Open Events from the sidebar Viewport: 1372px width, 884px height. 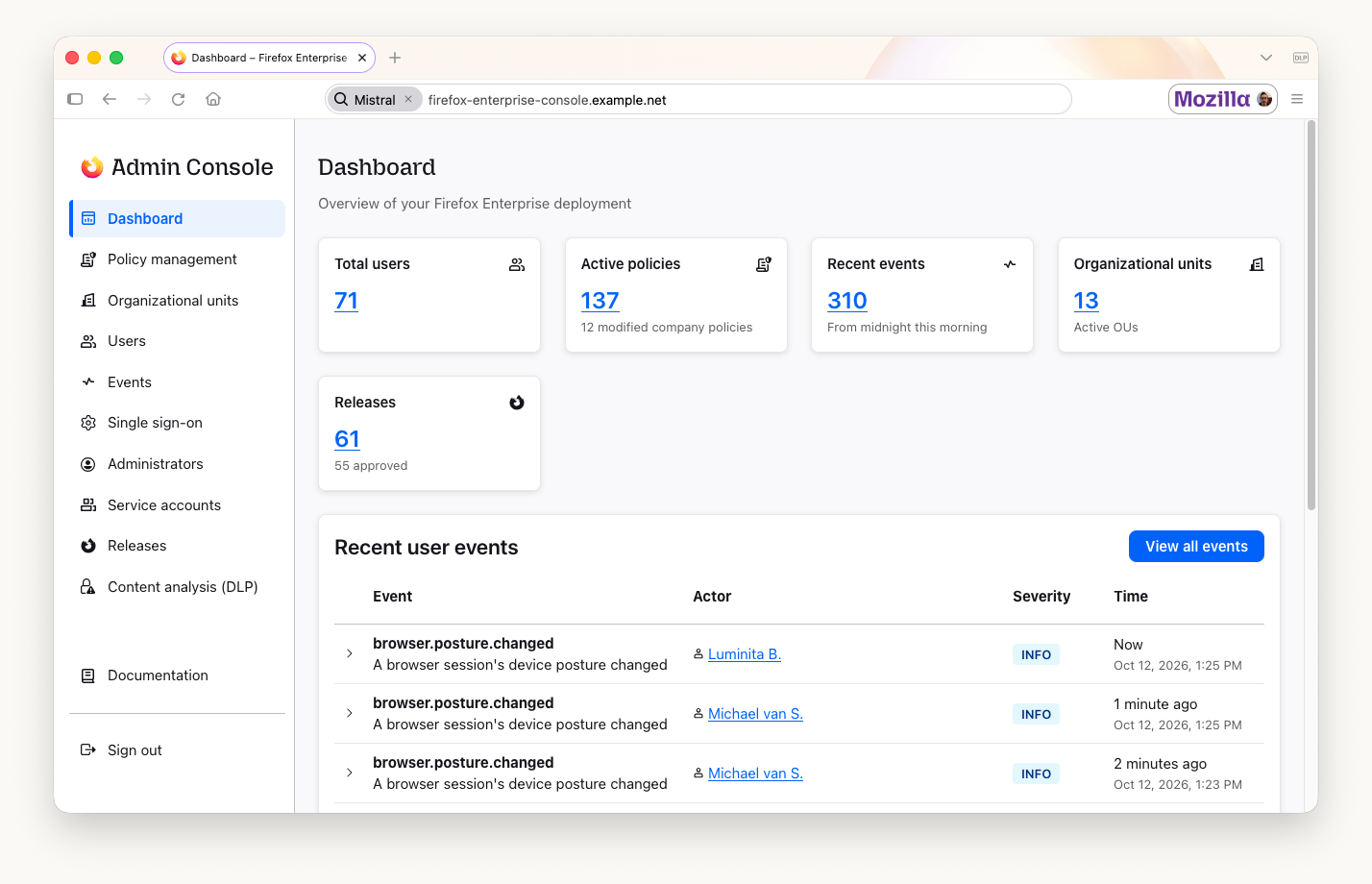tap(178, 382)
